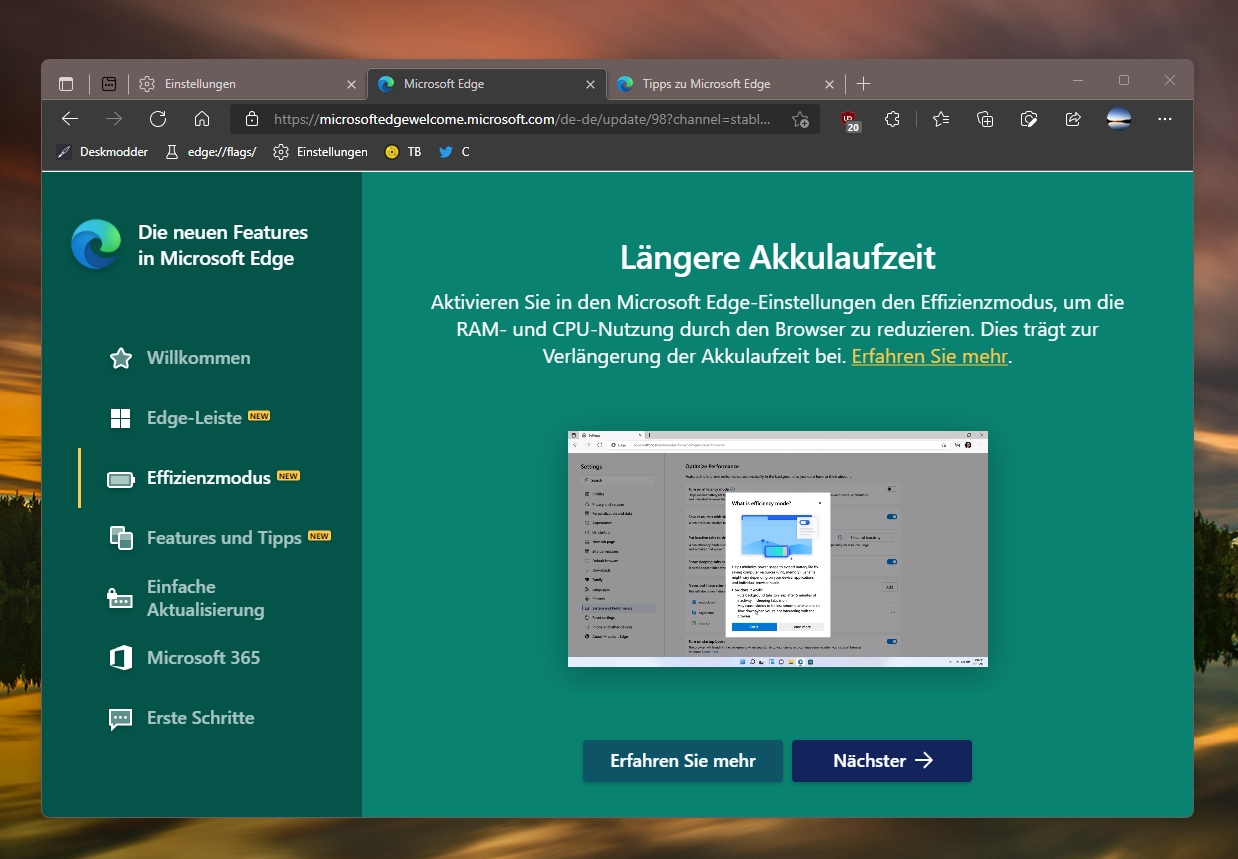Close the Microsoft Edge tab
The height and width of the screenshot is (859, 1238).
pyautogui.click(x=591, y=84)
